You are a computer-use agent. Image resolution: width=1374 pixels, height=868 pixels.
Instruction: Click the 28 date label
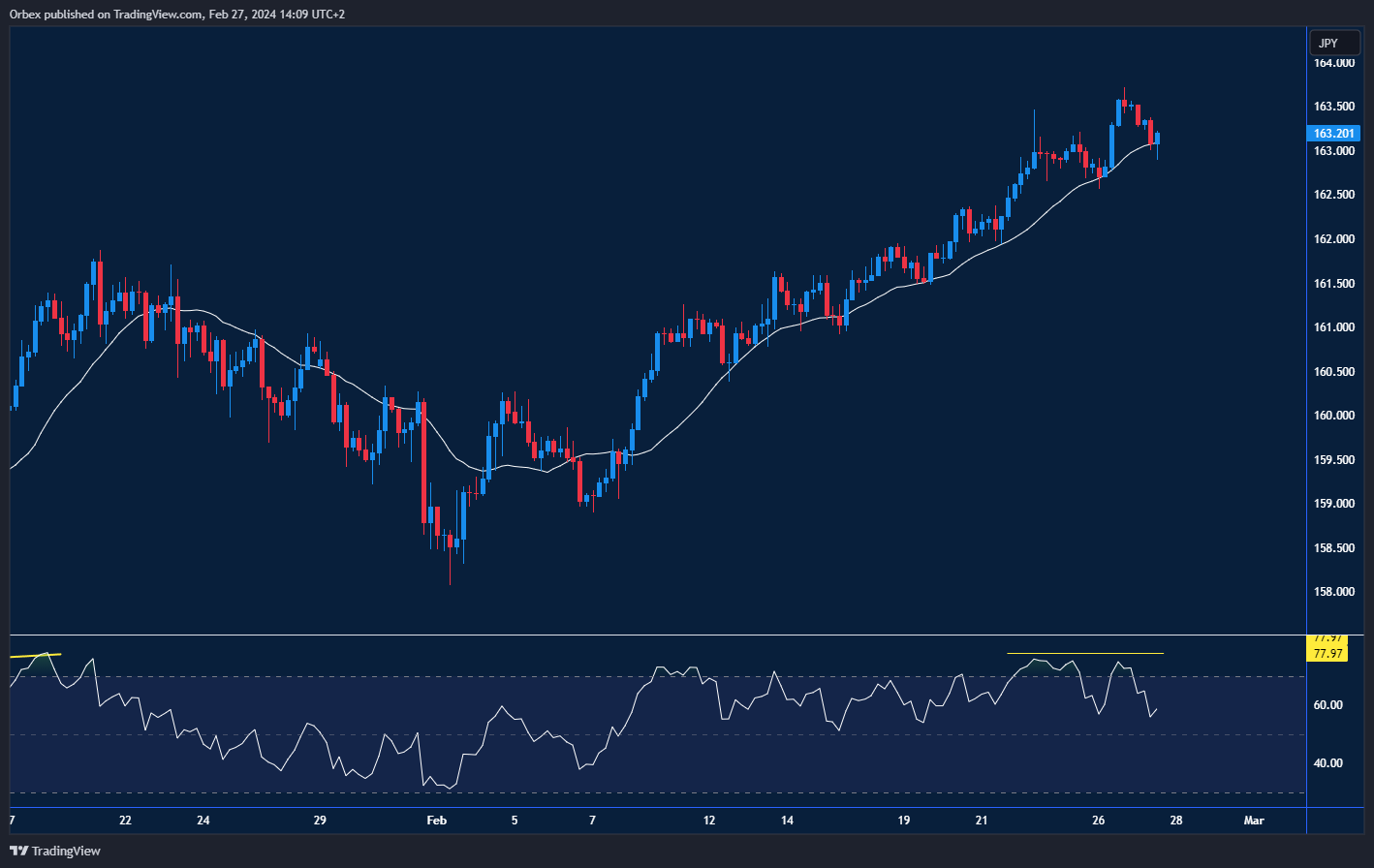tap(1176, 820)
